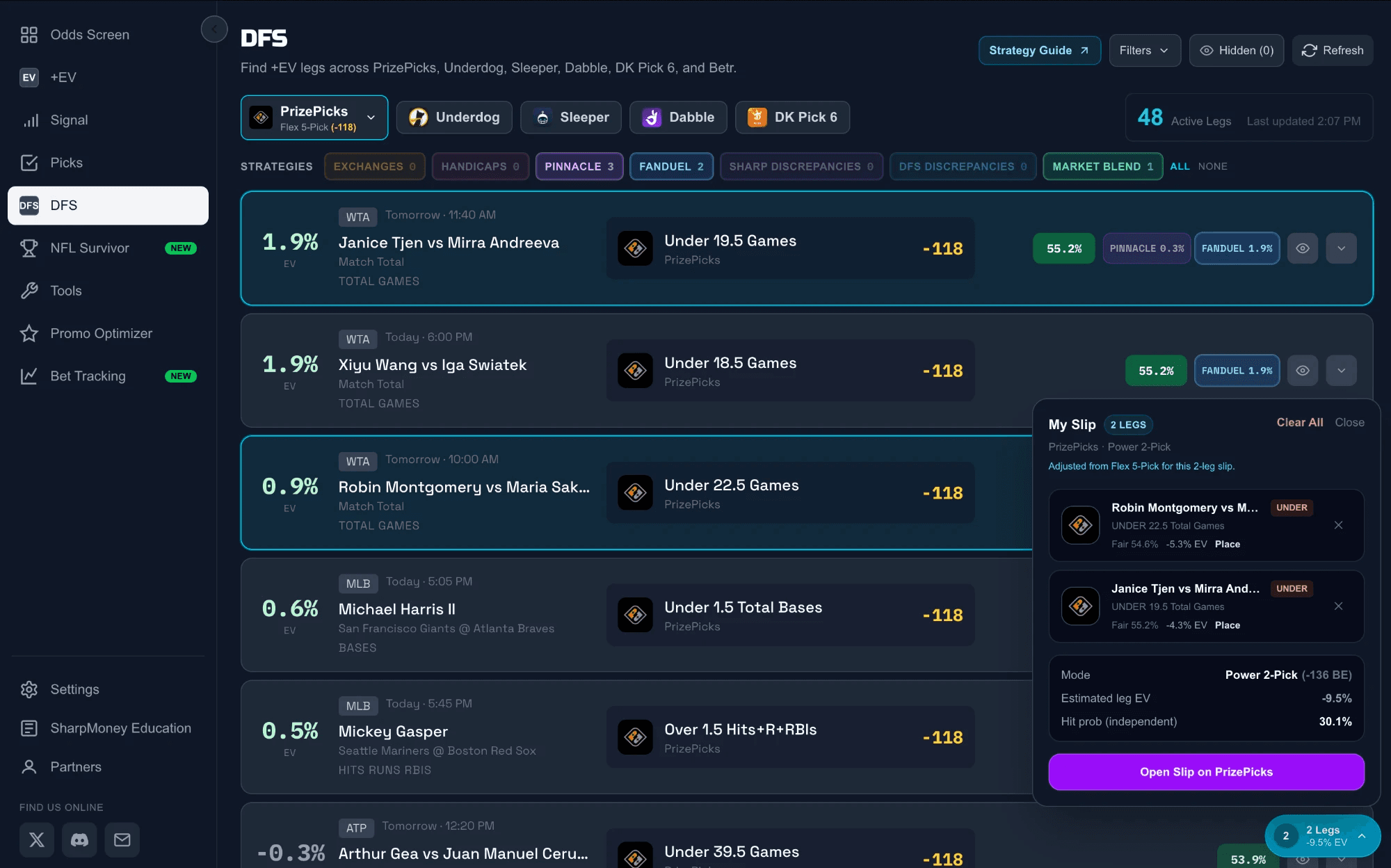Screen dimensions: 1391x868
Task: Open the Discord social icon
Action: pos(79,840)
